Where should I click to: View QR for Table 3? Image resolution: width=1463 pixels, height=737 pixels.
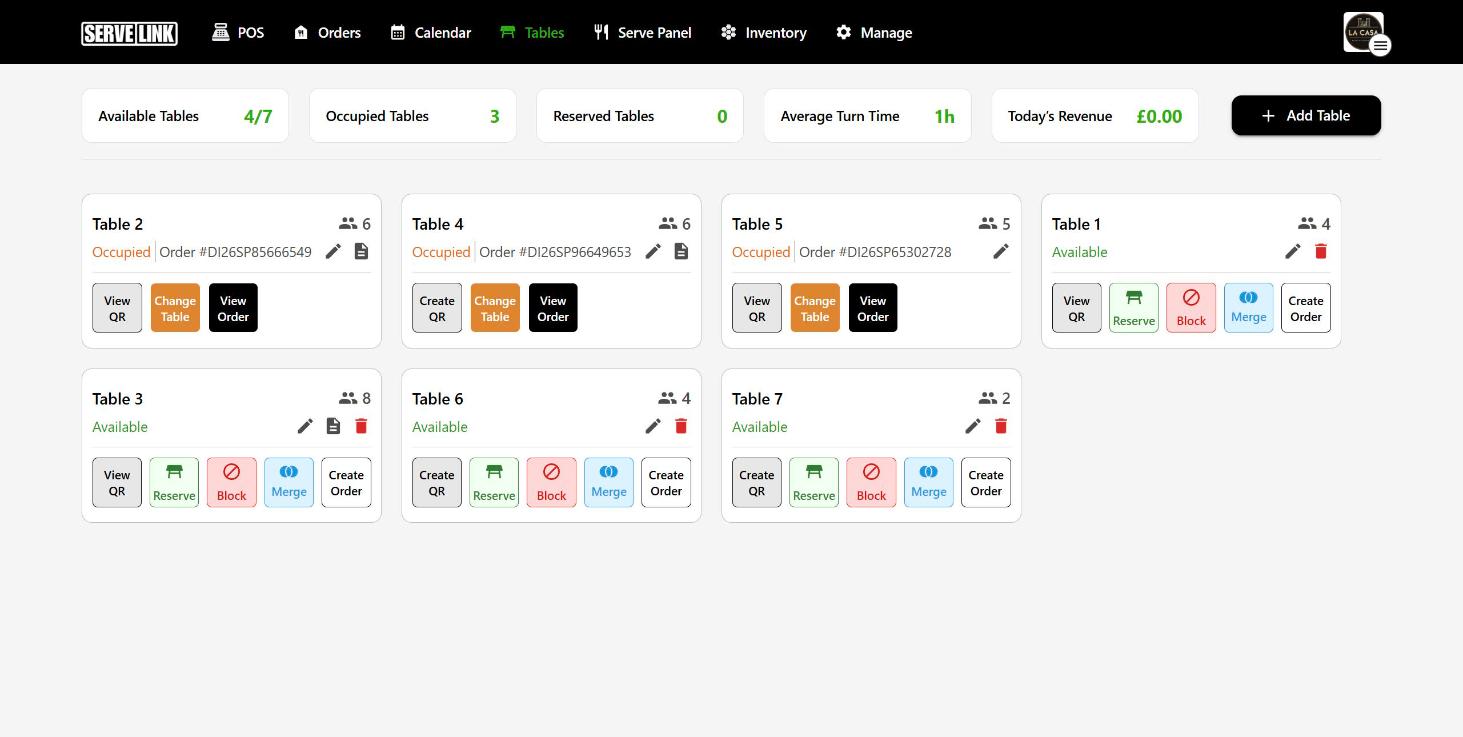click(117, 483)
